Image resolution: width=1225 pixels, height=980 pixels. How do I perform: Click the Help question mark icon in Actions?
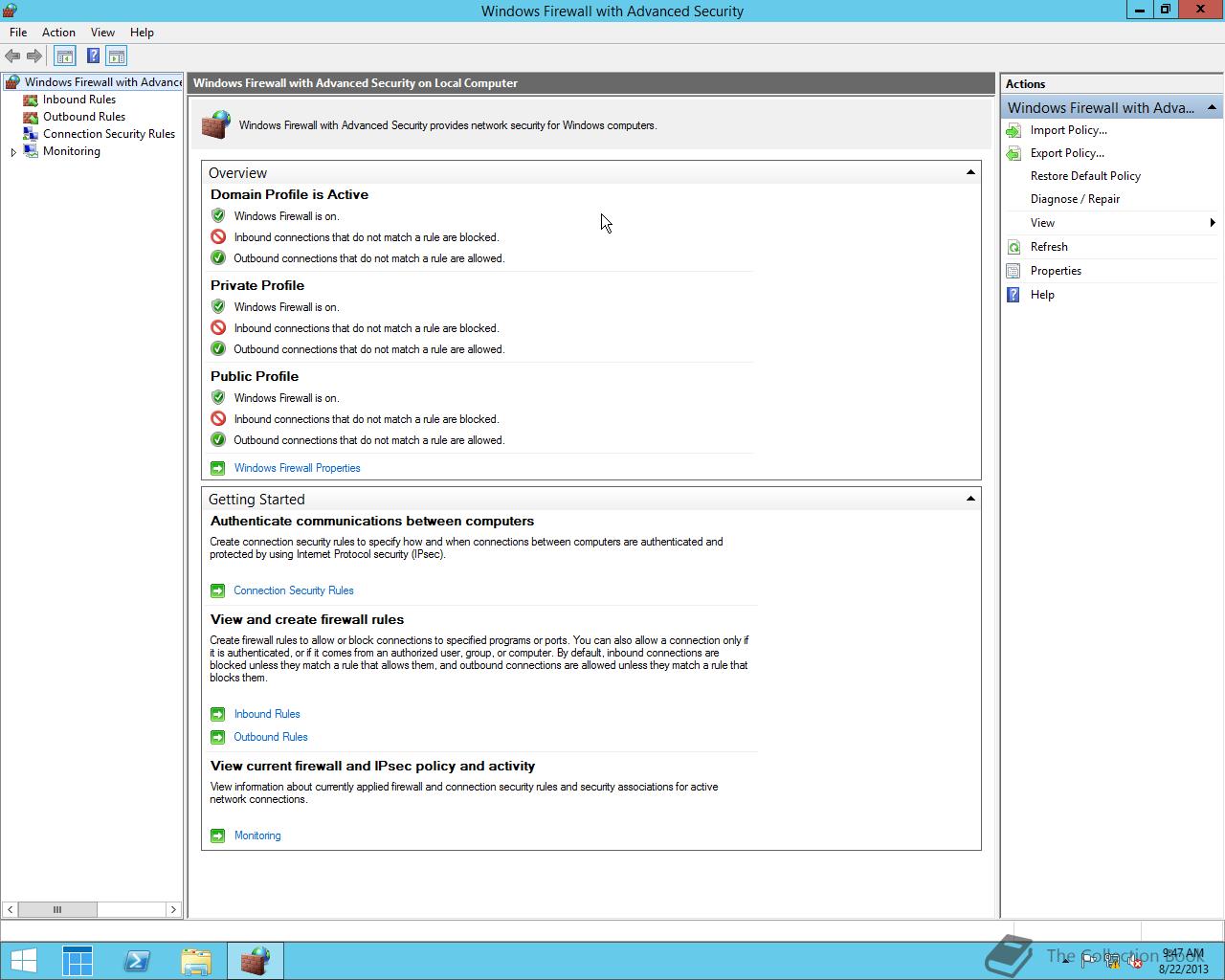click(1013, 295)
